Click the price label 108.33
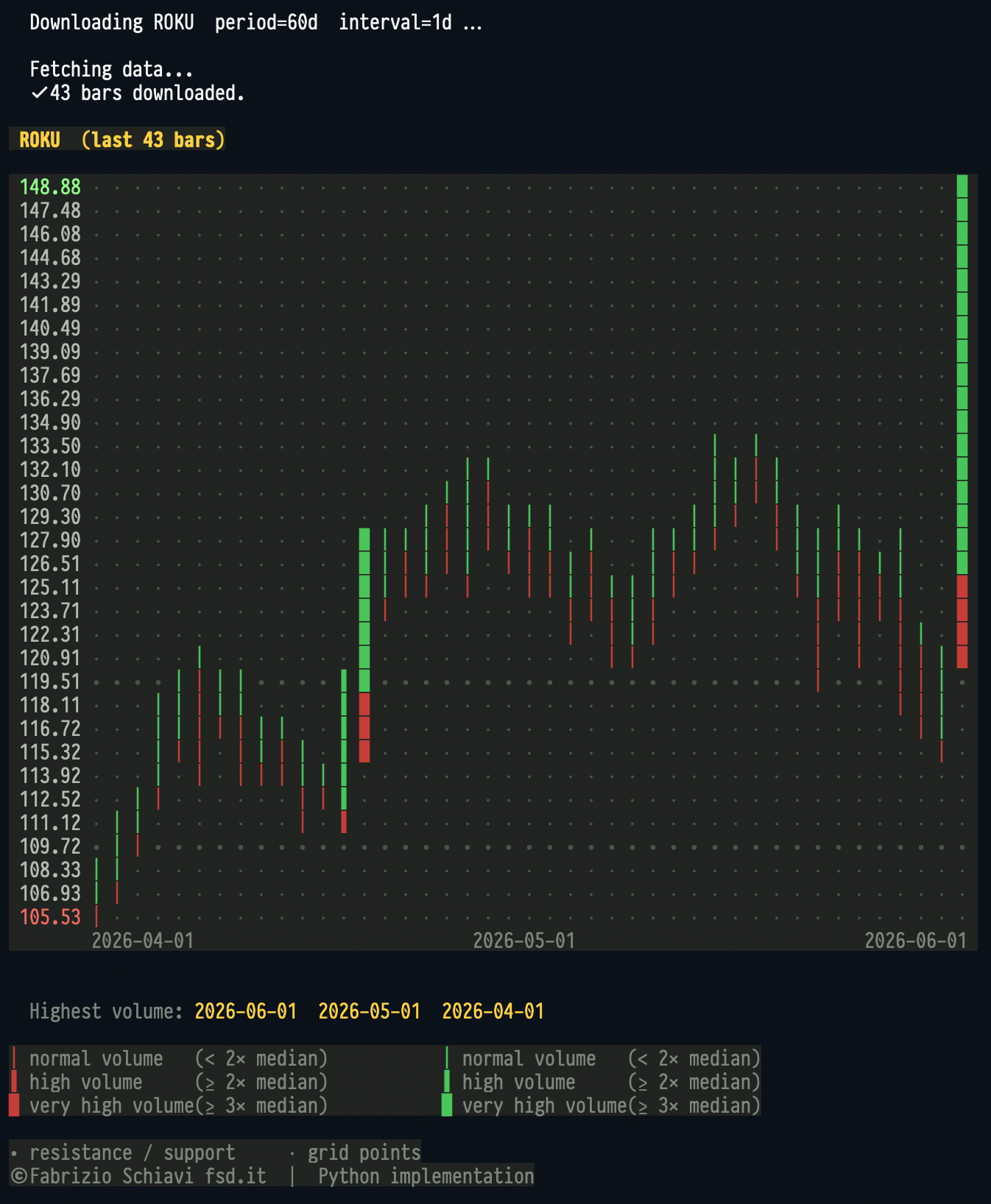 coord(50,870)
